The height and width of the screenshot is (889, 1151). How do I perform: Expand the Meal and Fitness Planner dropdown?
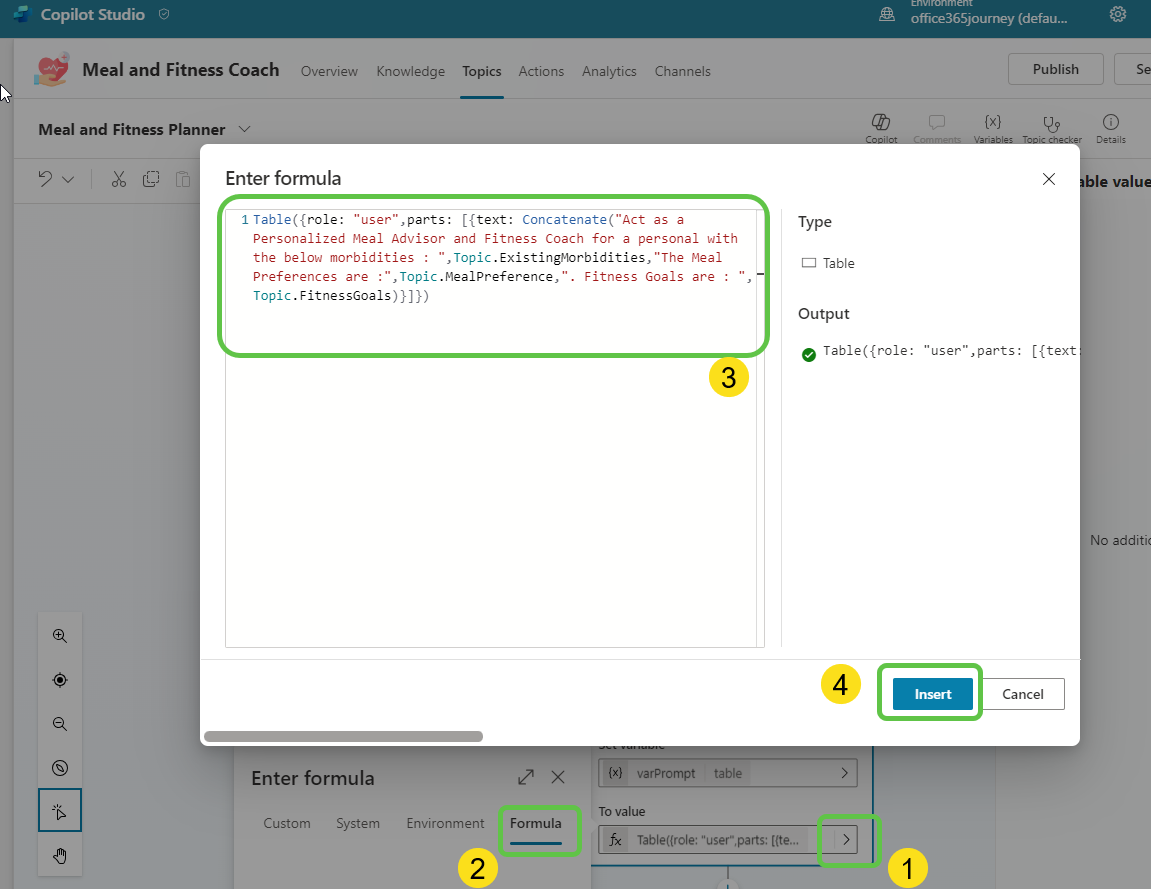245,129
